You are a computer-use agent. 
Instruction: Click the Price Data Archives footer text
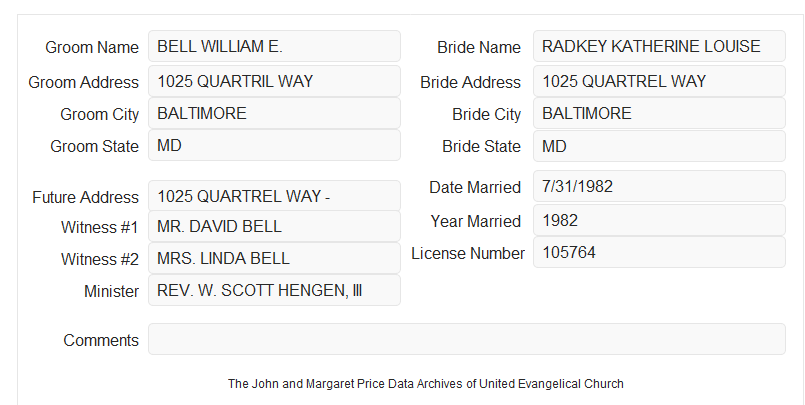coord(426,384)
